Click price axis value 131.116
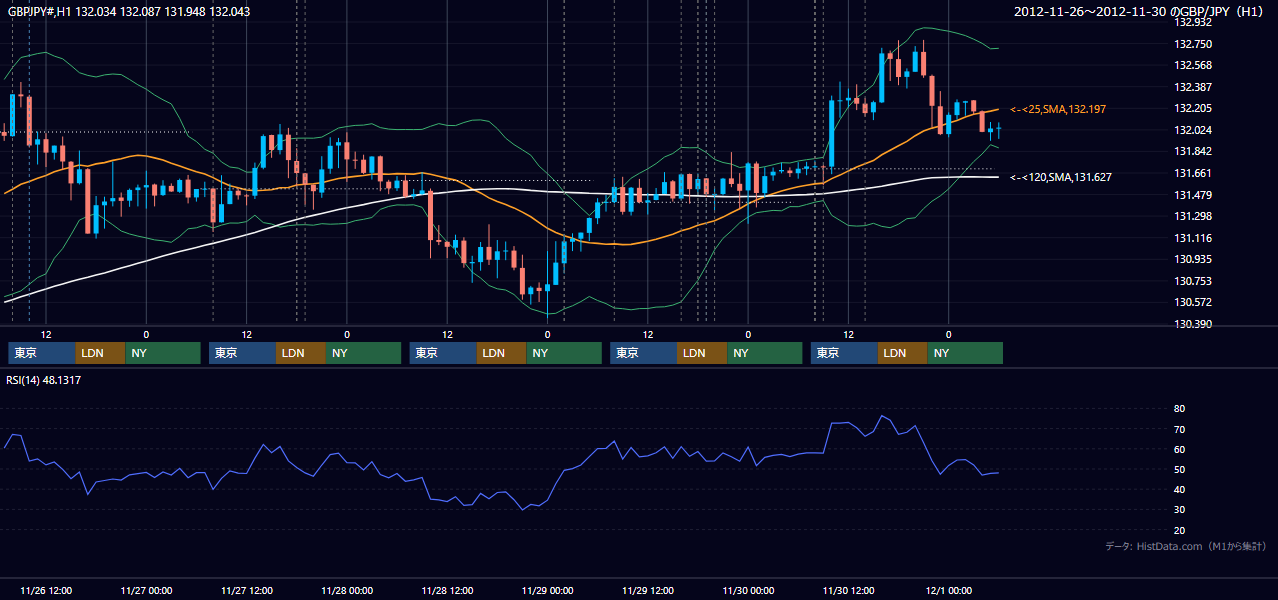 pyautogui.click(x=1193, y=238)
